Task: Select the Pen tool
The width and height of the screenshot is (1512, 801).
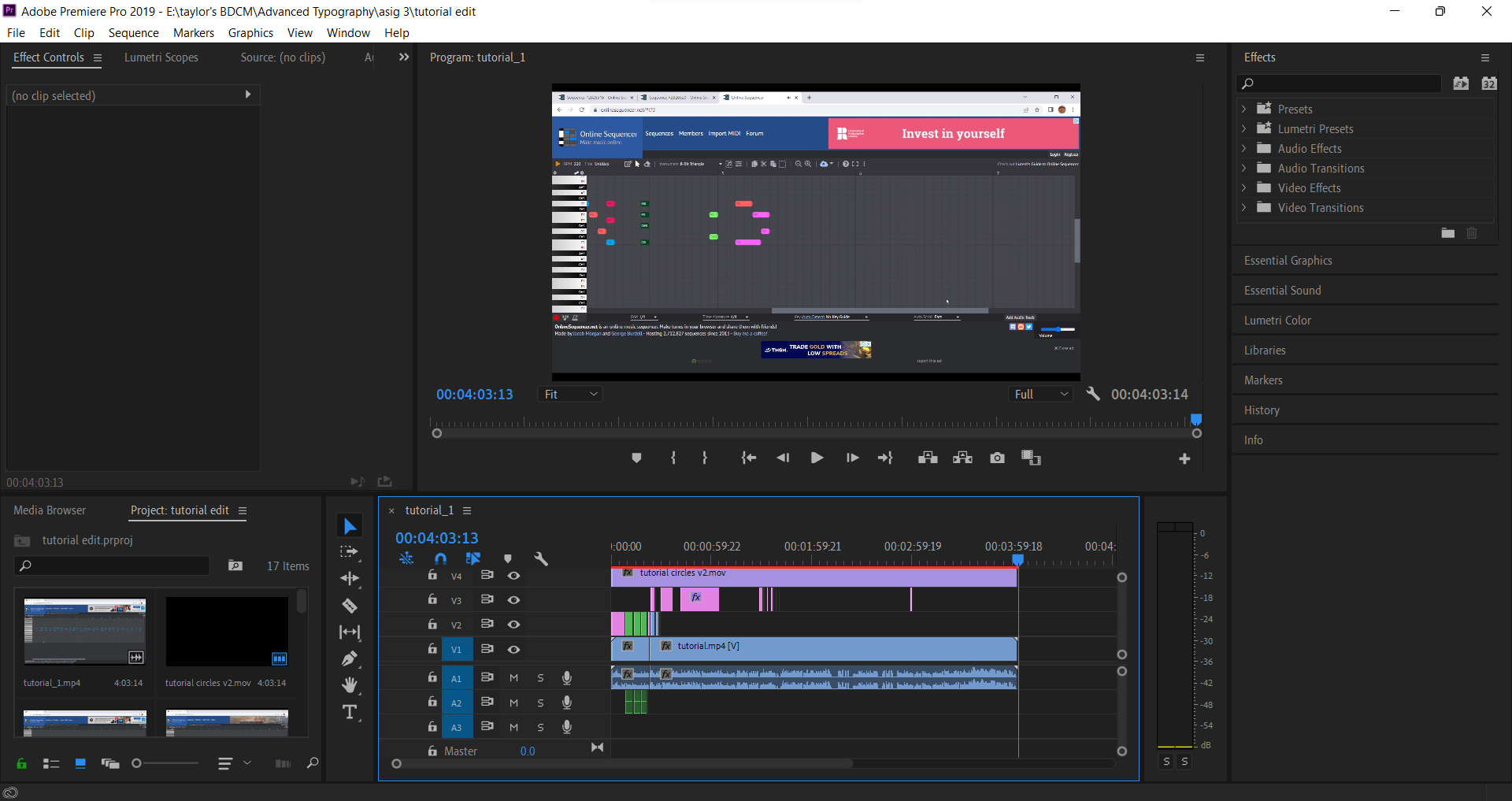Action: [x=350, y=658]
